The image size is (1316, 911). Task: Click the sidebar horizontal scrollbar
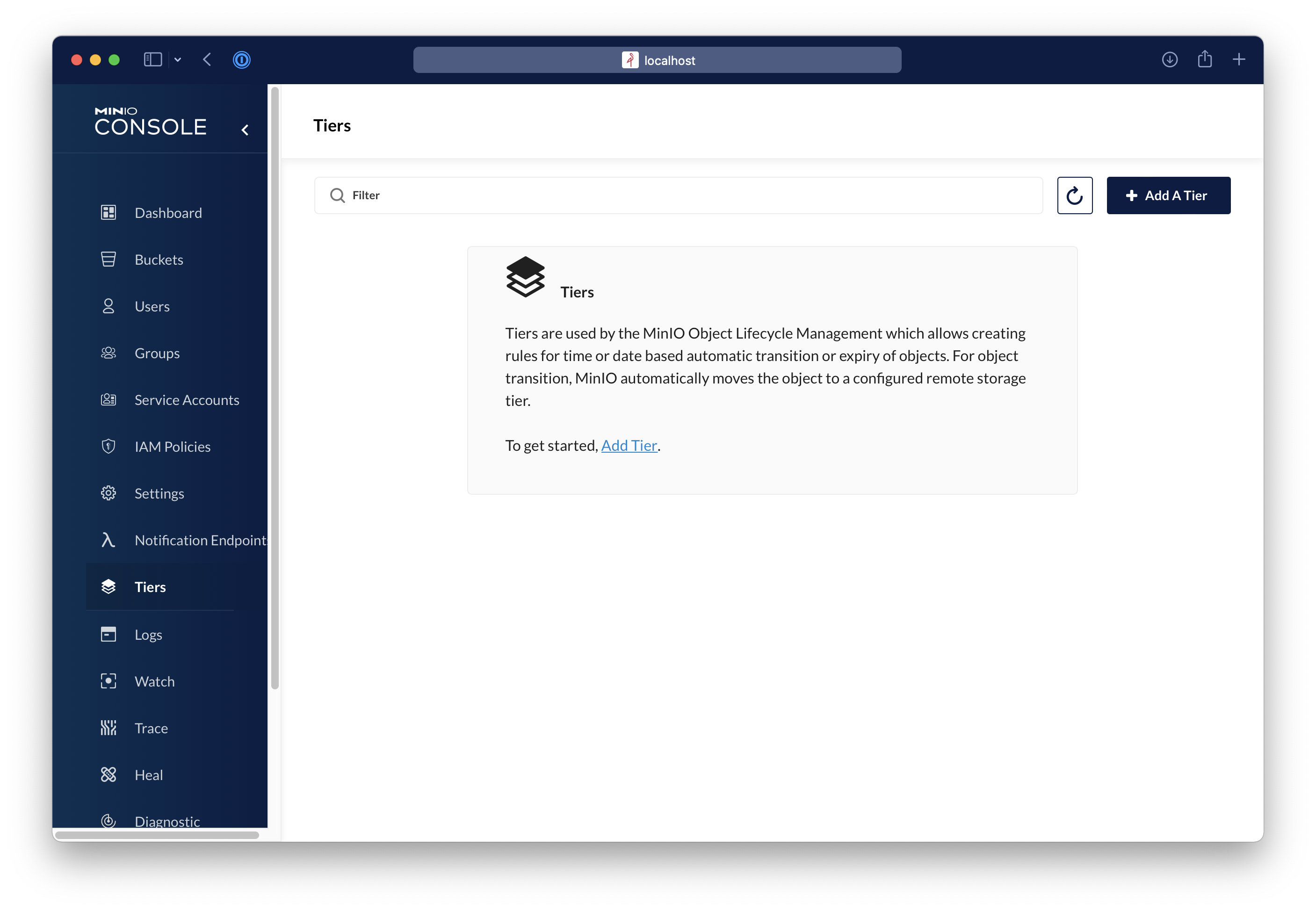tap(157, 835)
